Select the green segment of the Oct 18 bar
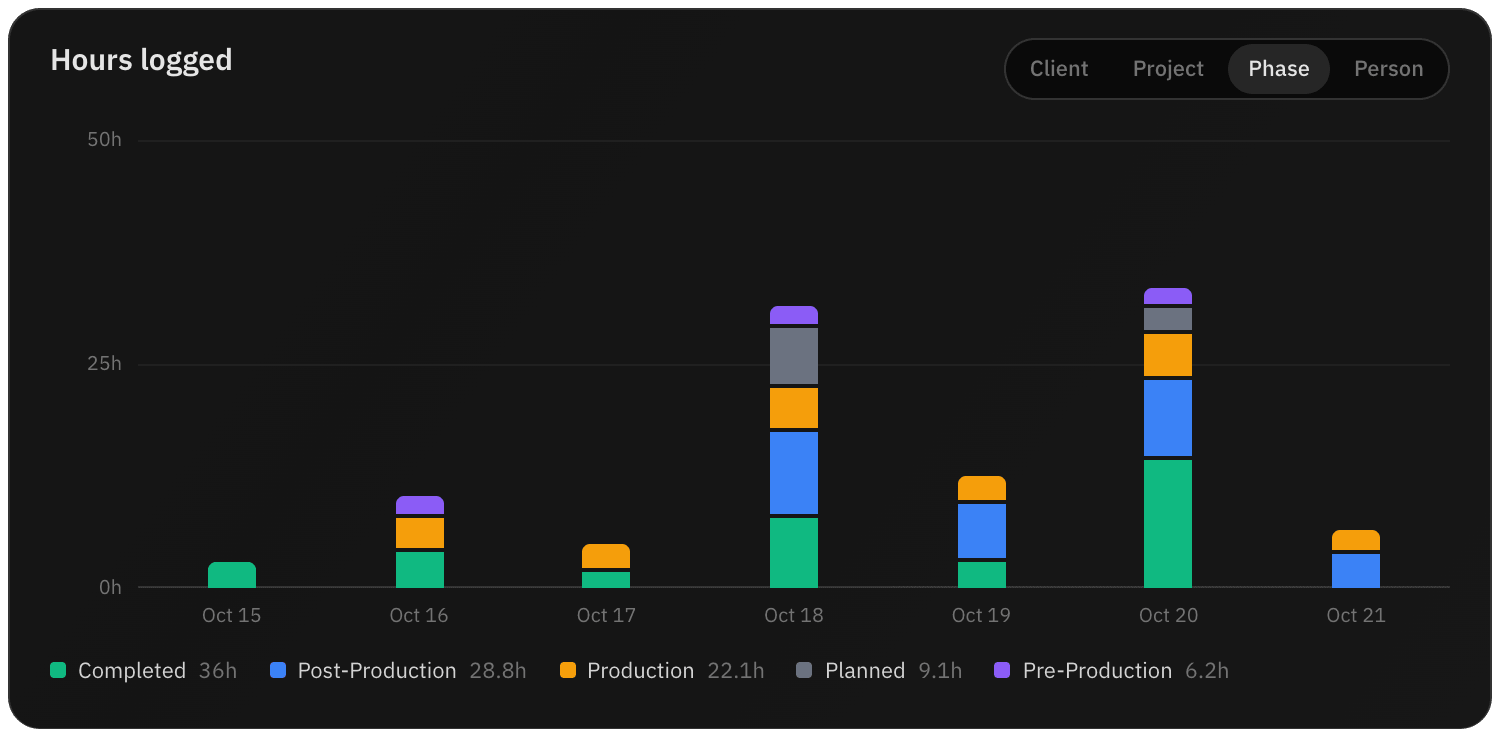Viewport: 1500px width, 738px height. (794, 553)
